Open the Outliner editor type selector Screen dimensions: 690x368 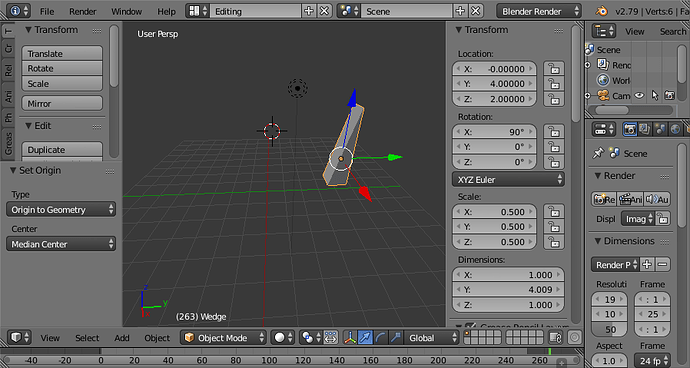pos(604,31)
